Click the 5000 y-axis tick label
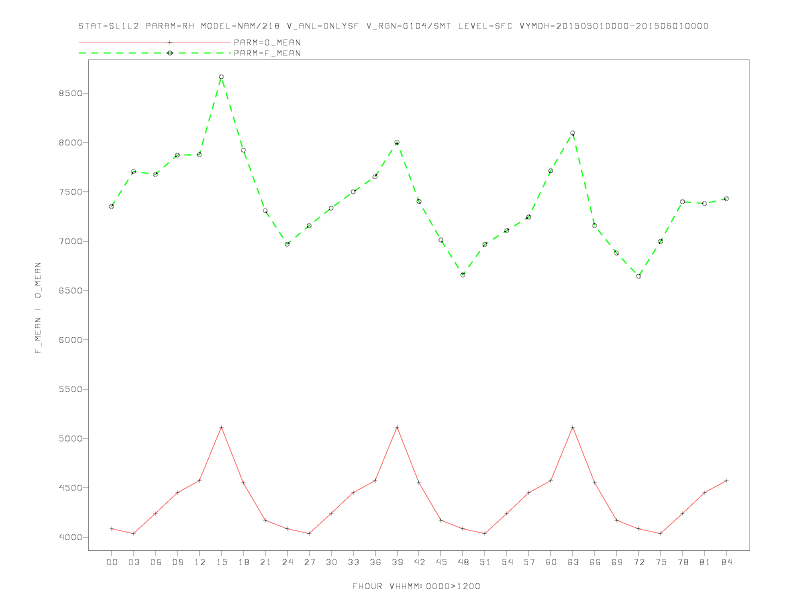The image size is (792, 612). pos(71,438)
